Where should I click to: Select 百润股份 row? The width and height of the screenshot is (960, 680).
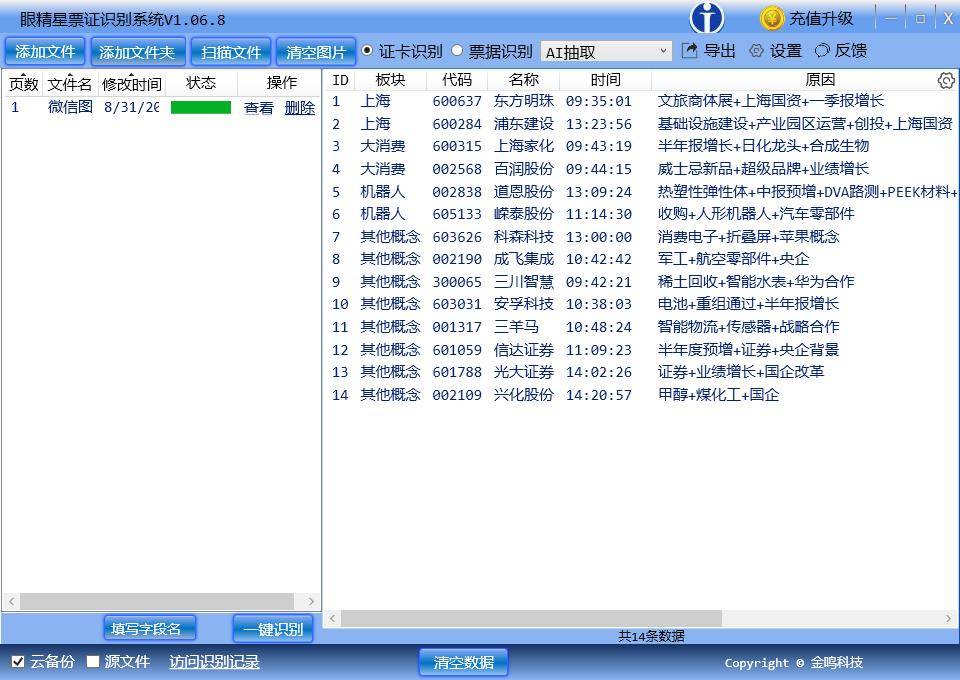[641, 169]
